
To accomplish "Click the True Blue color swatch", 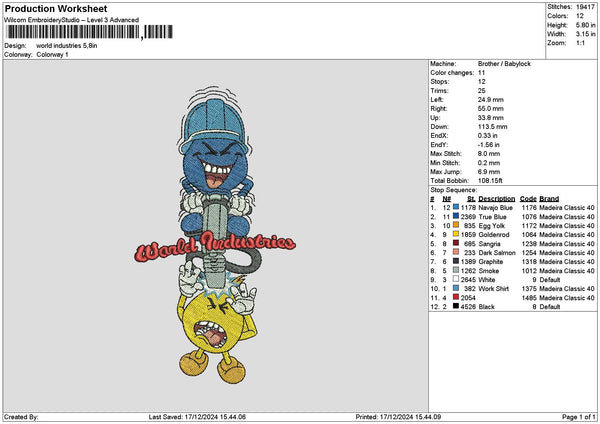I will click(x=456, y=216).
